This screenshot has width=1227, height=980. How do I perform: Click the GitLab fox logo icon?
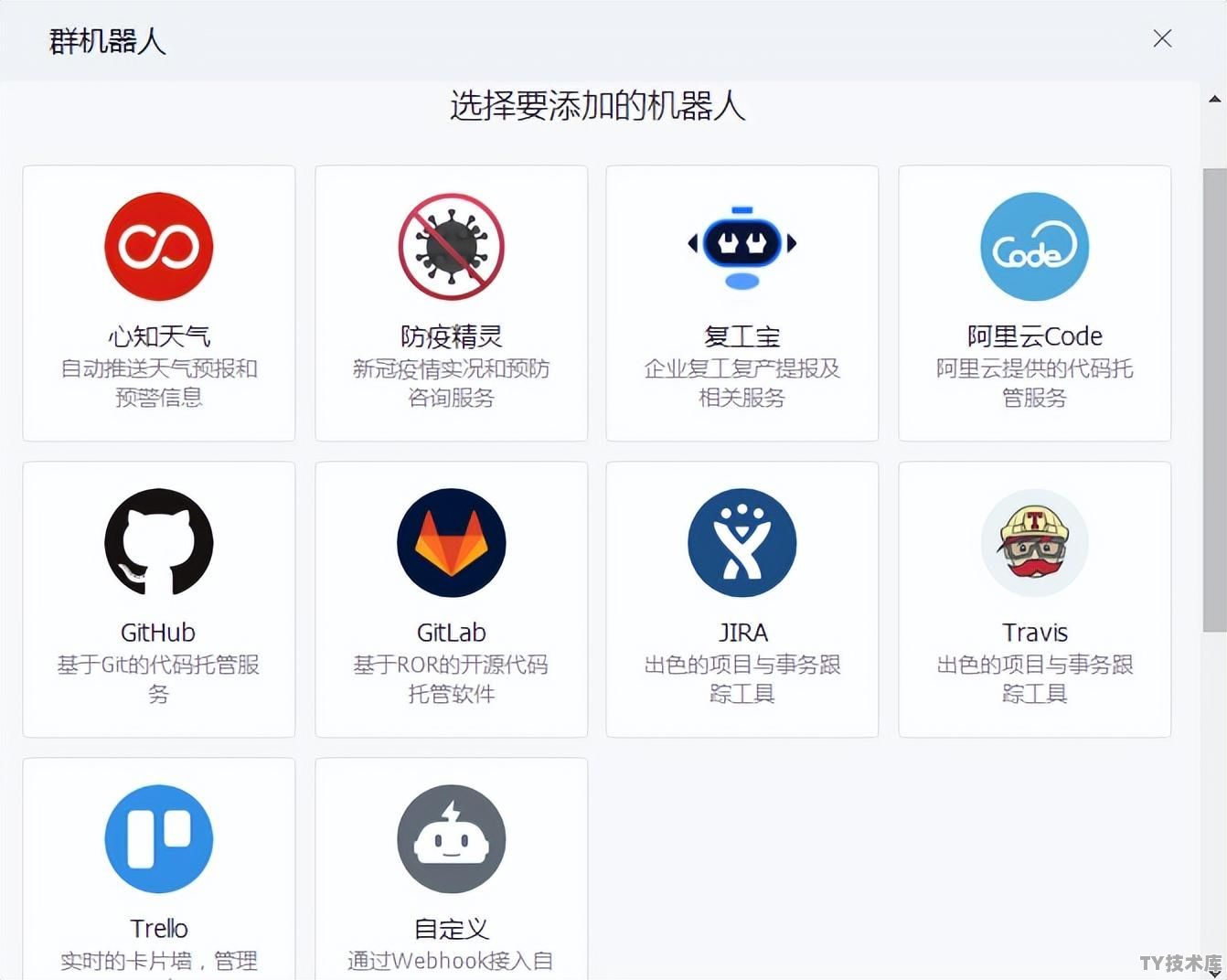pos(452,543)
